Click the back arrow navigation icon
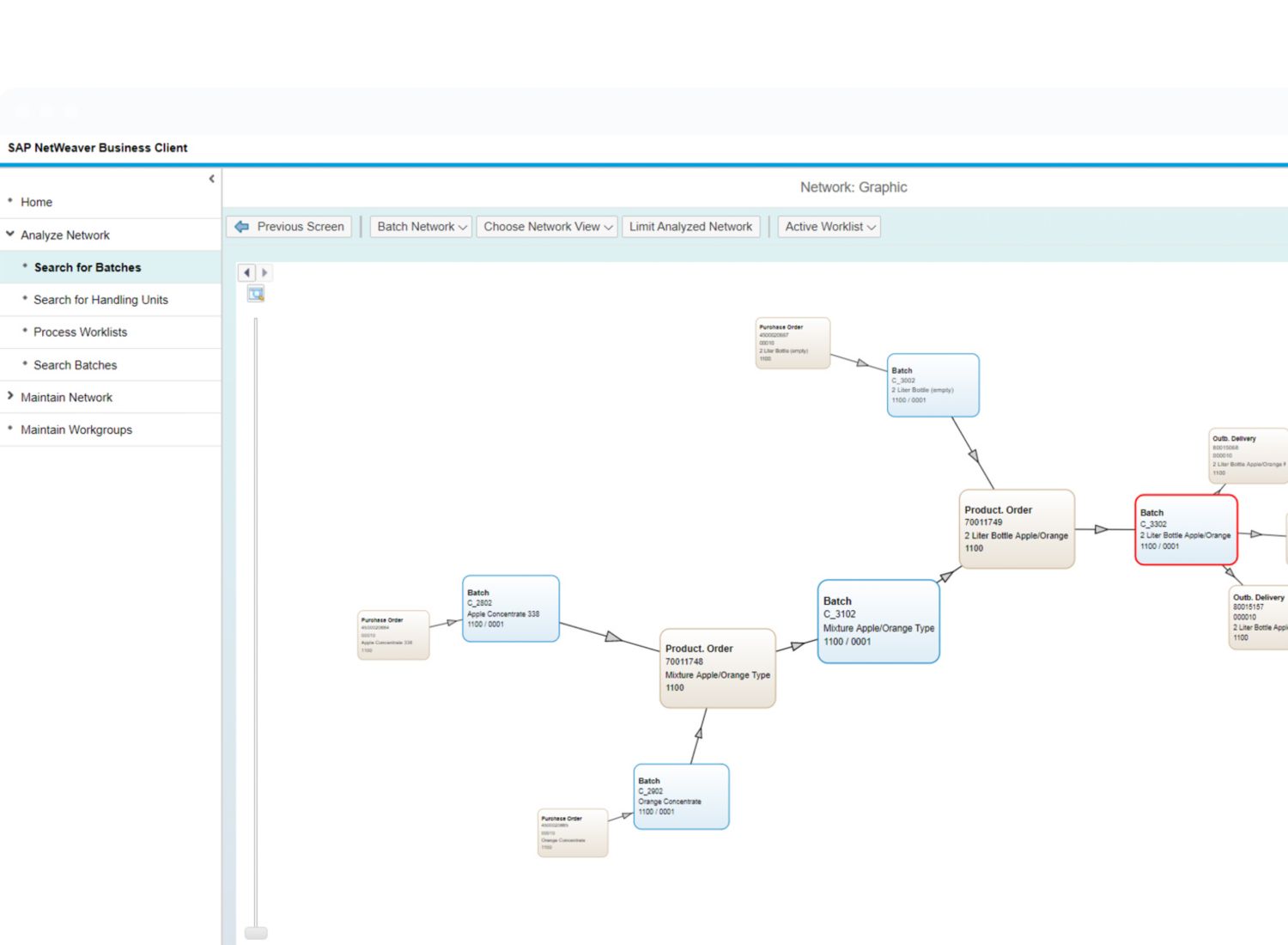The height and width of the screenshot is (945, 1288). tap(247, 272)
